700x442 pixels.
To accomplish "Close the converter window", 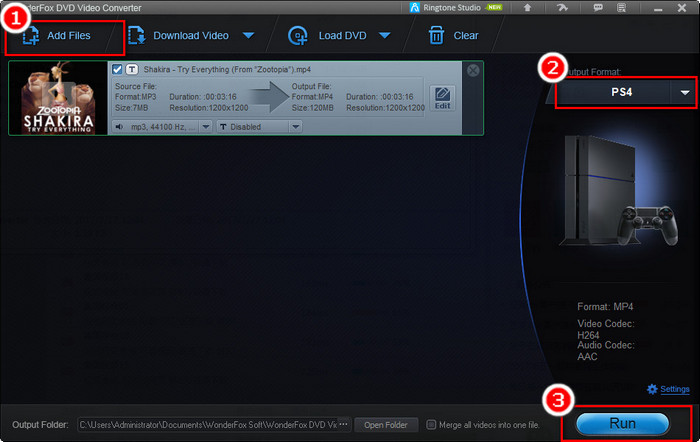I will click(x=682, y=8).
